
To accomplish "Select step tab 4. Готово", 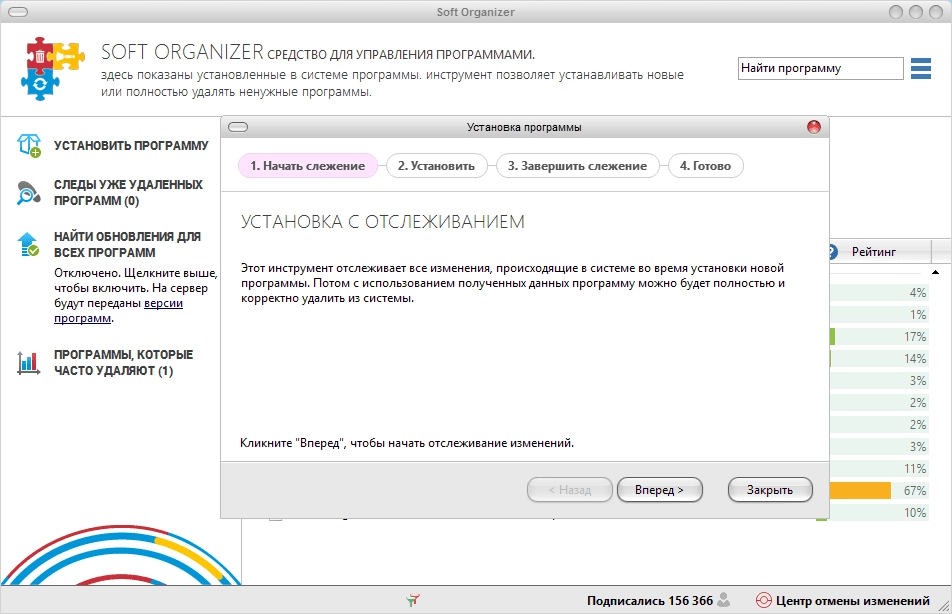I will 706,166.
